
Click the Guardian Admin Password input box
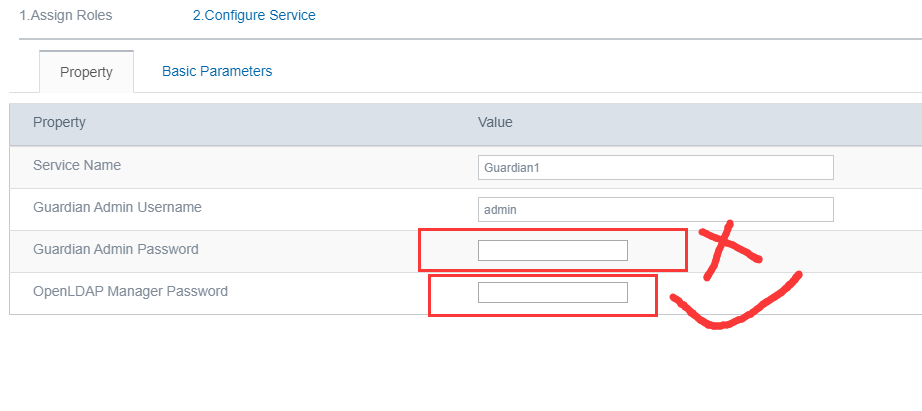(552, 250)
